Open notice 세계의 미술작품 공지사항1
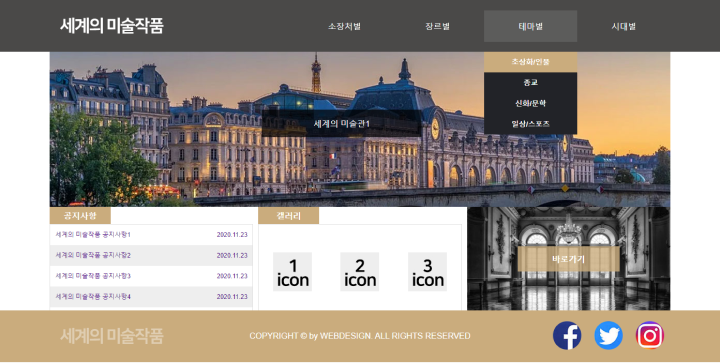The height and width of the screenshot is (363, 720). pyautogui.click(x=151, y=235)
